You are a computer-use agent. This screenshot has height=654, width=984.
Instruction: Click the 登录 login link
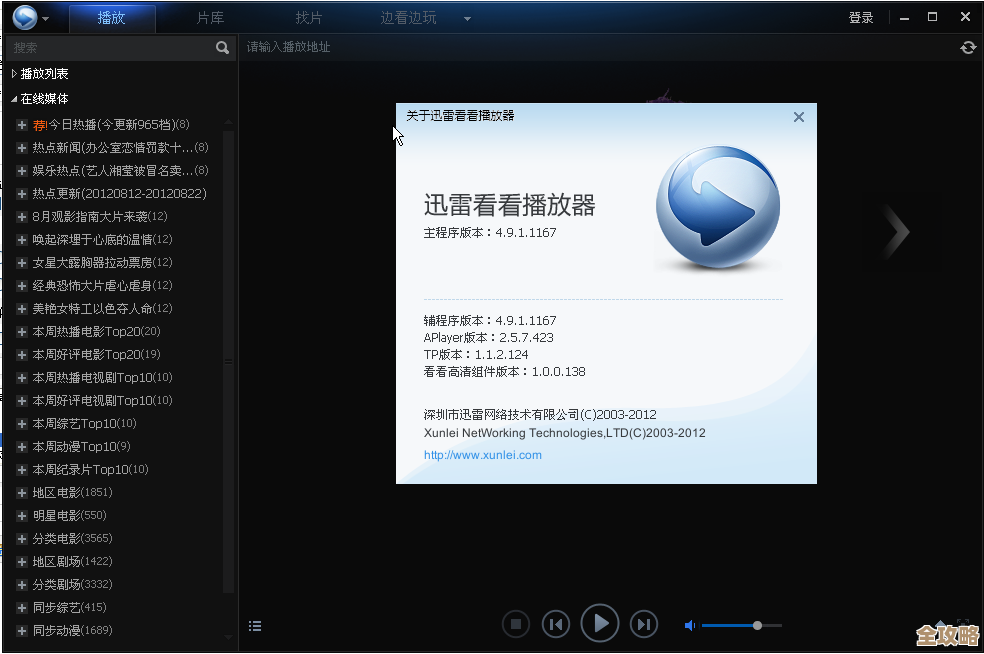coord(862,17)
